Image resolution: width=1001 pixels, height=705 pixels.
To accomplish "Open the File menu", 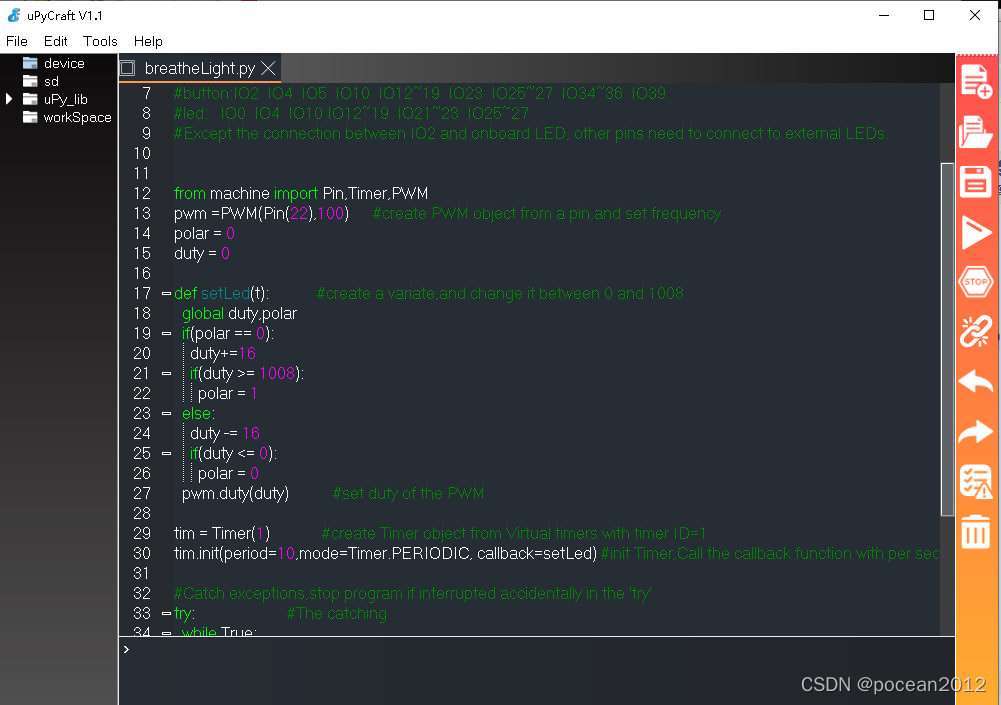I will tap(17, 42).
